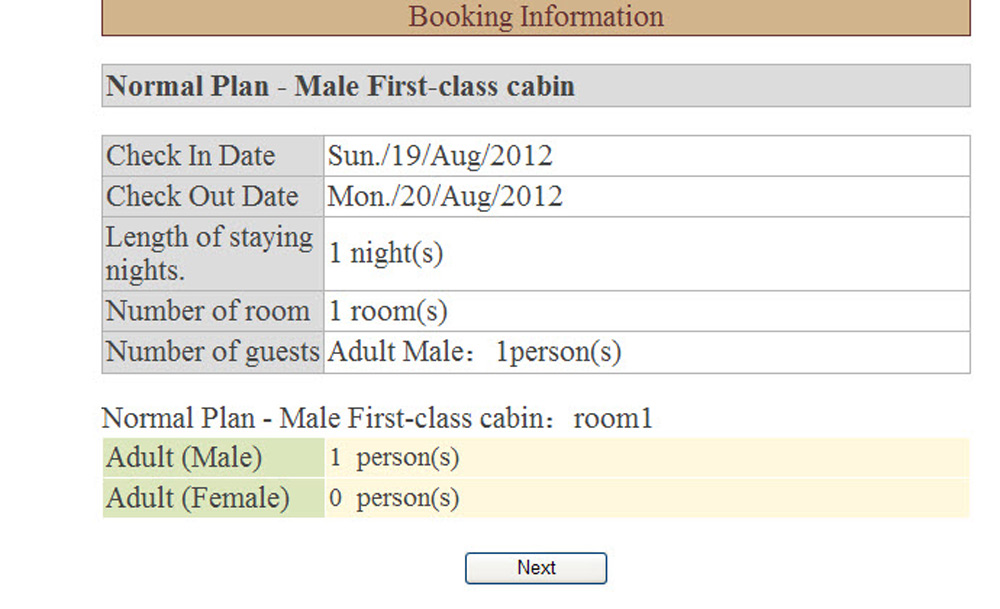1000x609 pixels.
Task: Select the 1 room(s) value cell
Action: click(x=647, y=311)
